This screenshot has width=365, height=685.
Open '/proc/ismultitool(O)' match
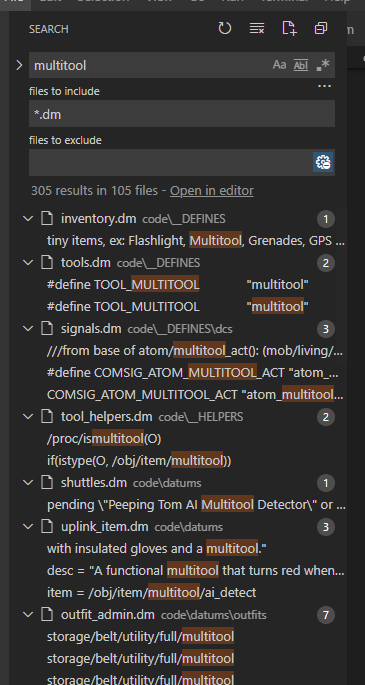[x=104, y=439]
